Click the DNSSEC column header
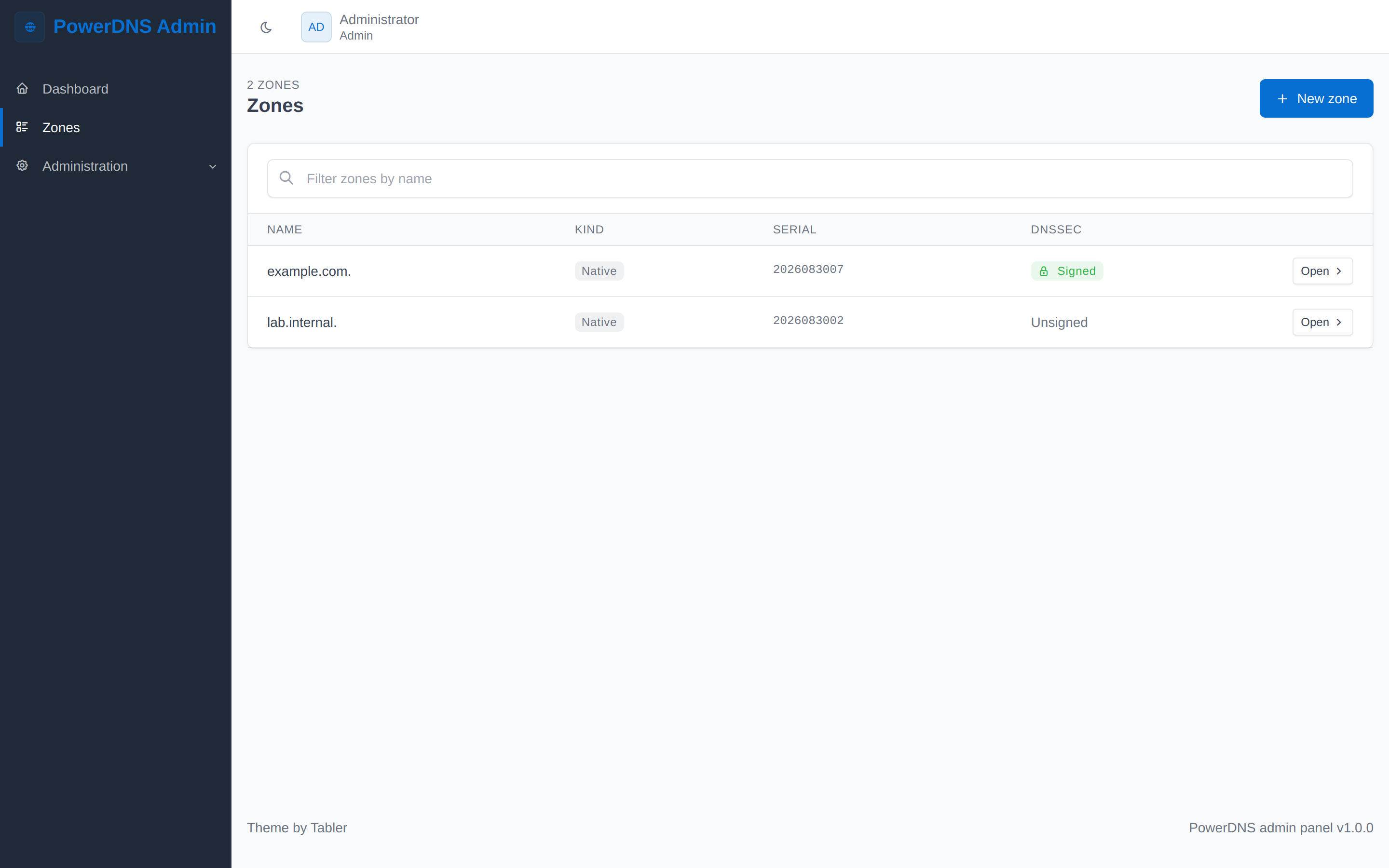Screen dimensions: 1389x868 (x=1056, y=230)
